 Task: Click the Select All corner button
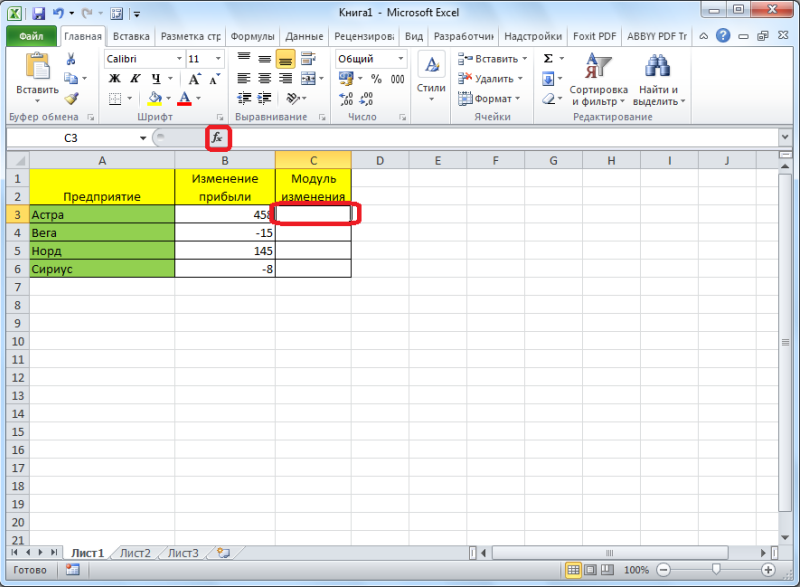point(18,161)
